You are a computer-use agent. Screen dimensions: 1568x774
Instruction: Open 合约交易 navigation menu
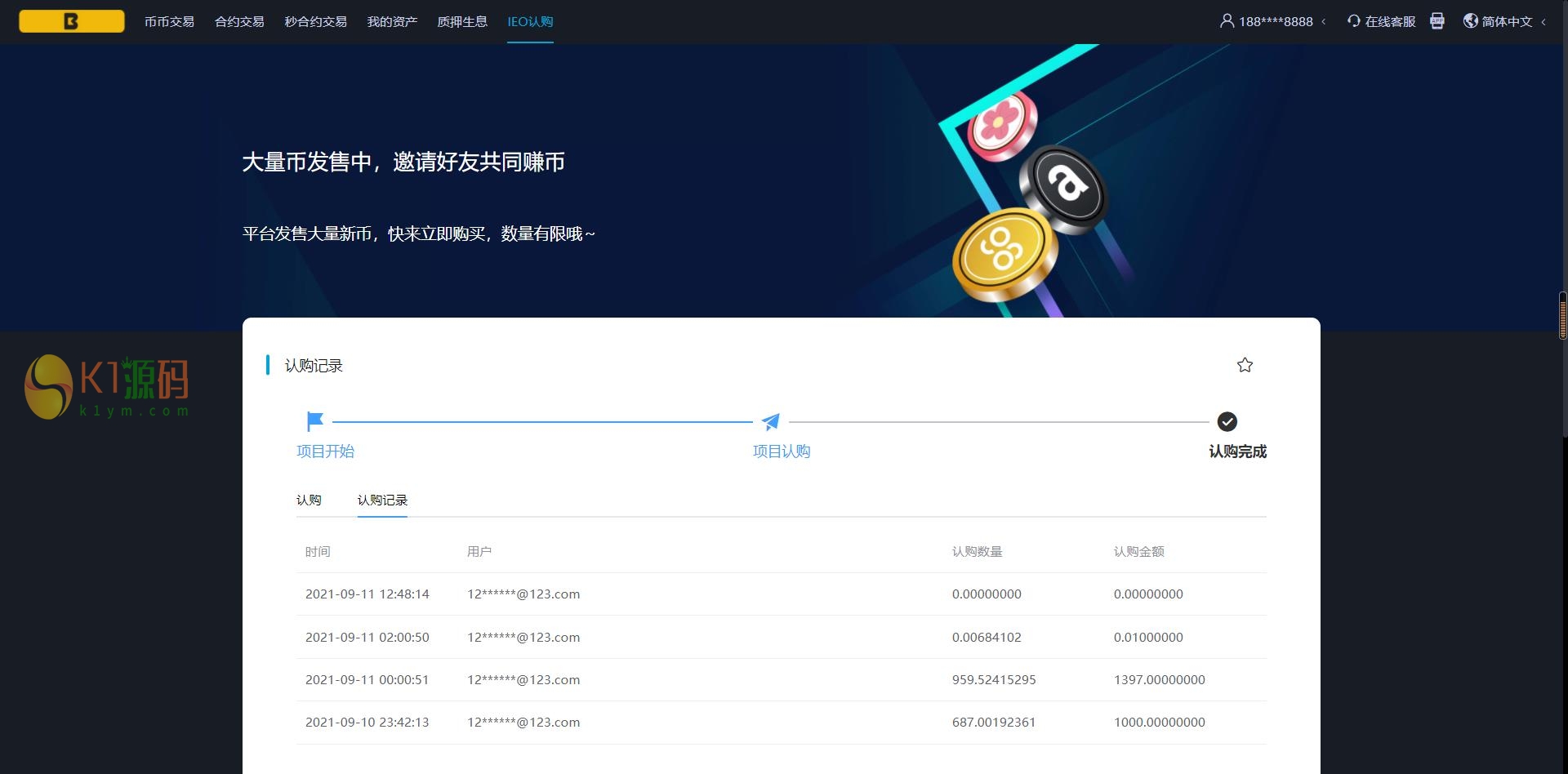coord(239,22)
